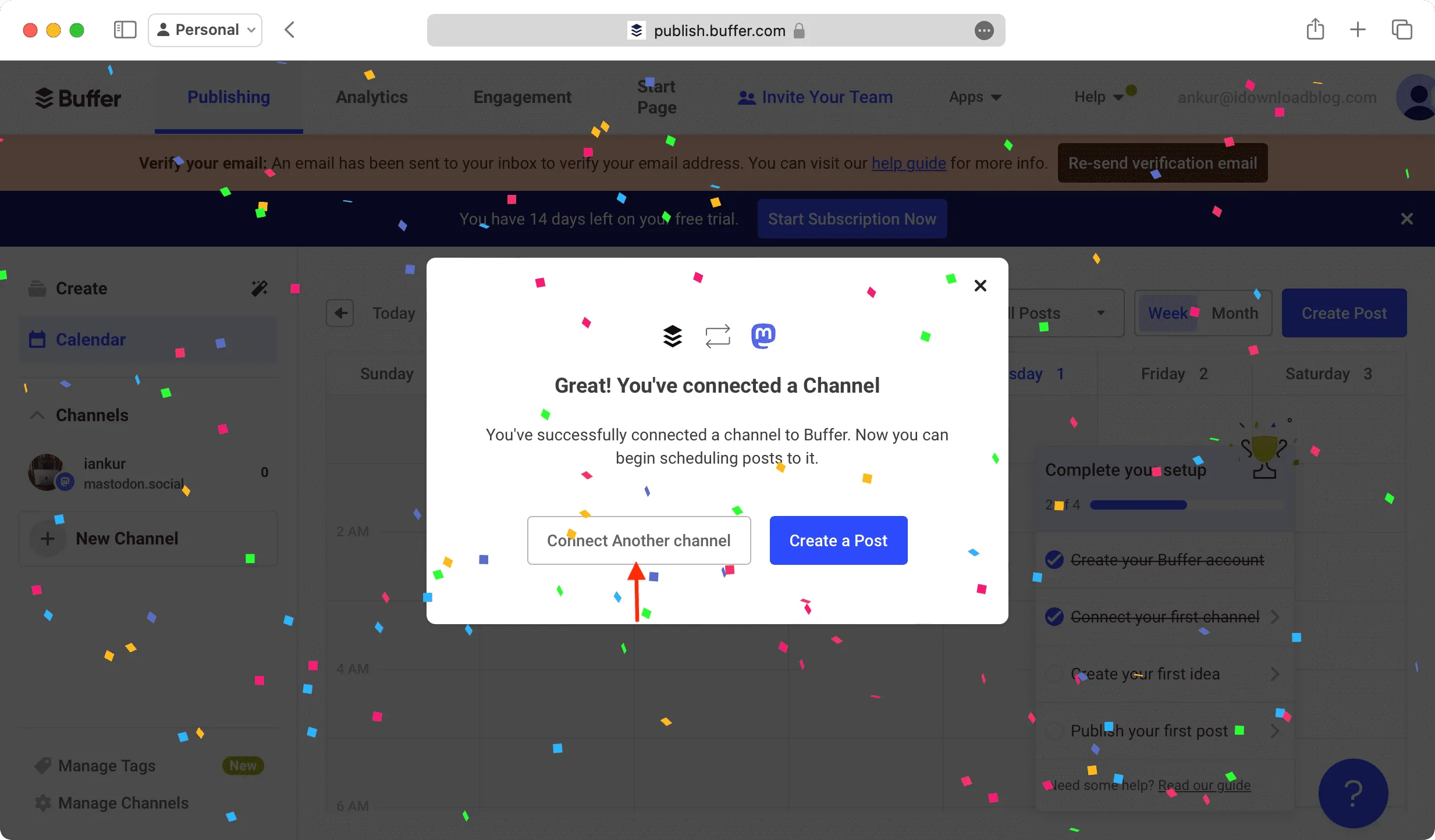Click the plus icon for New Channel
Viewport: 1435px width, 840px height.
point(48,539)
